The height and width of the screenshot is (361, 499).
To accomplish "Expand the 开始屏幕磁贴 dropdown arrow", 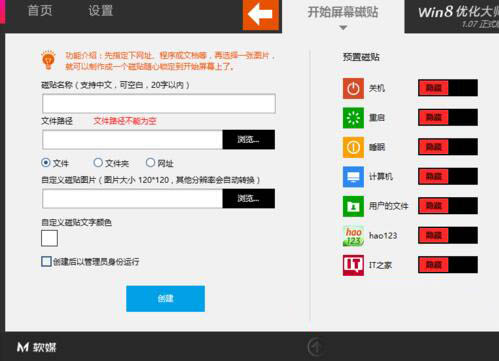I will pyautogui.click(x=343, y=28).
